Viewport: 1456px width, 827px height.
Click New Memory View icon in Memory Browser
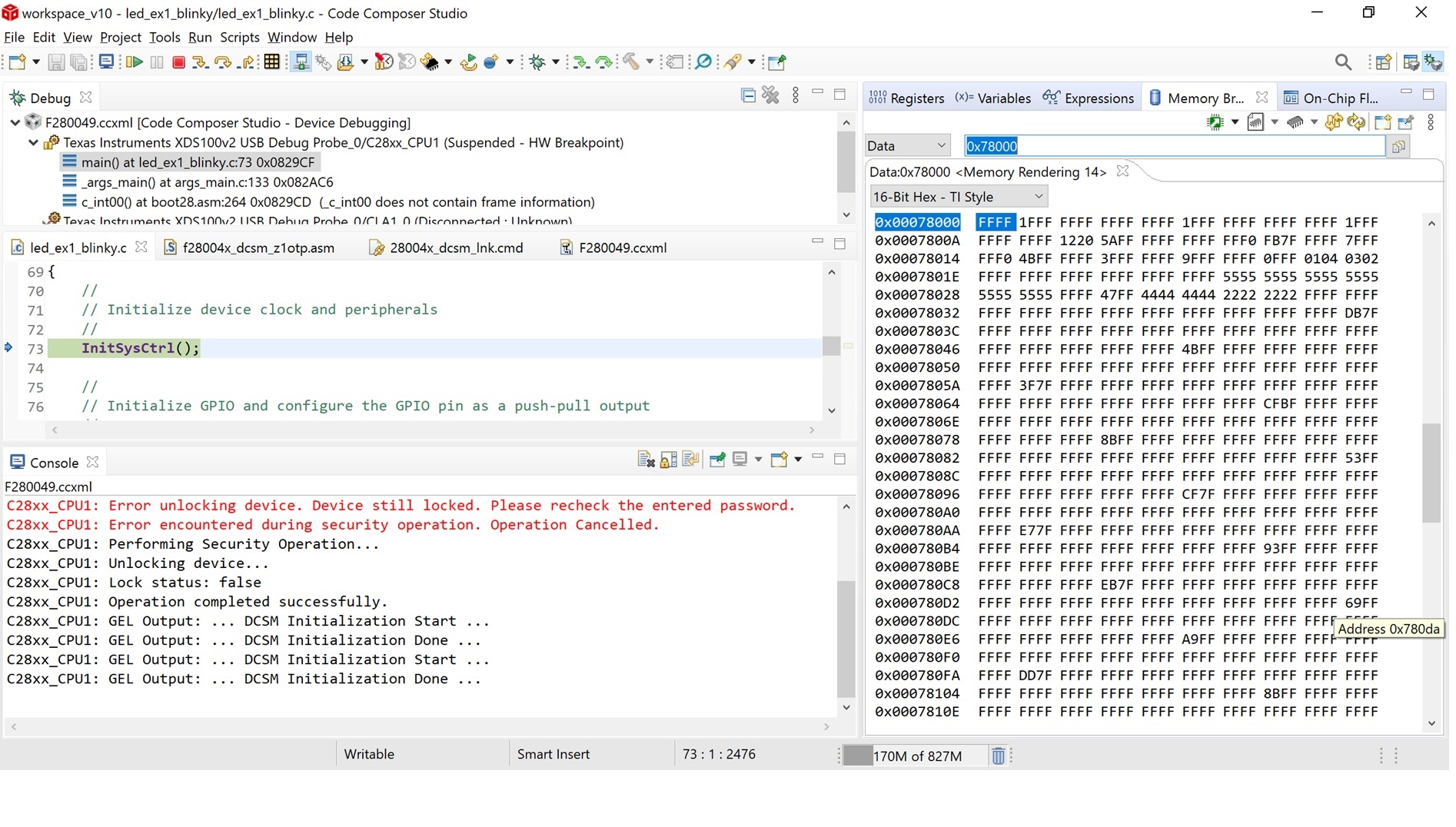pos(1382,122)
